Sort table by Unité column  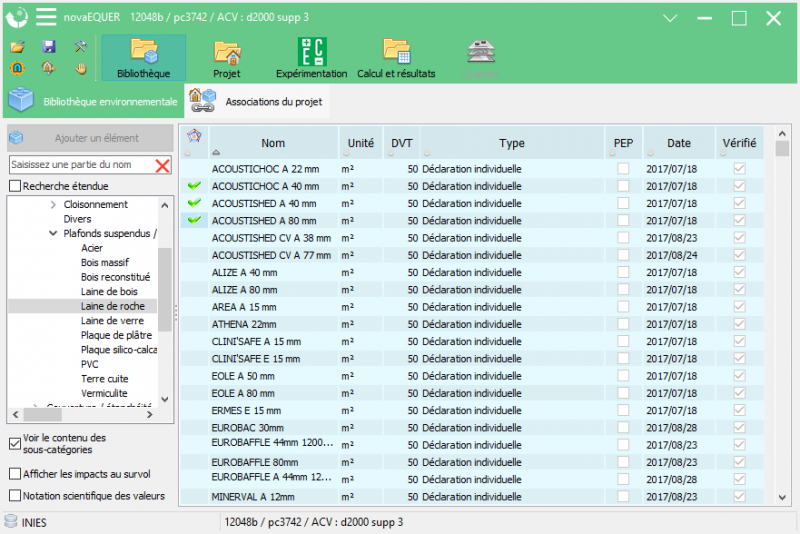(x=361, y=143)
